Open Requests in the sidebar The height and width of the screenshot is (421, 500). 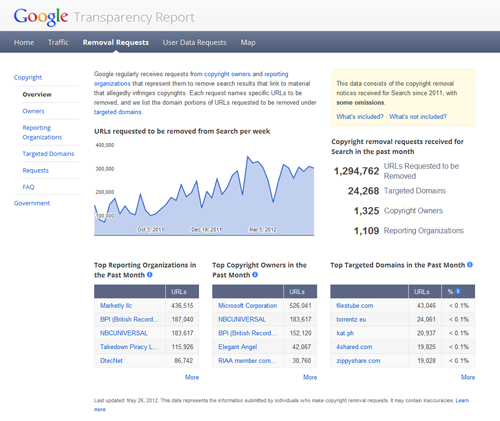pos(36,170)
